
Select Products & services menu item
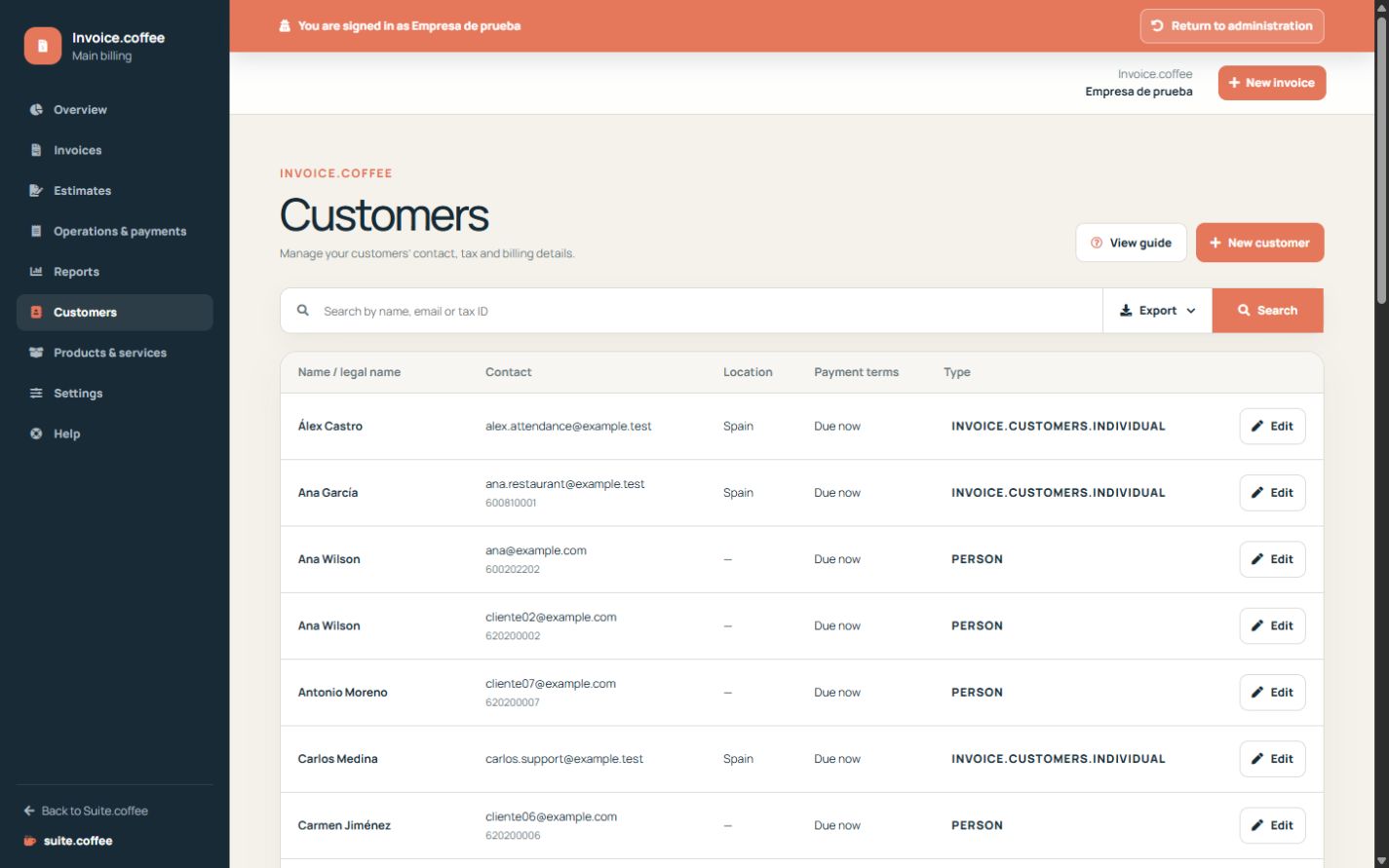(115, 353)
